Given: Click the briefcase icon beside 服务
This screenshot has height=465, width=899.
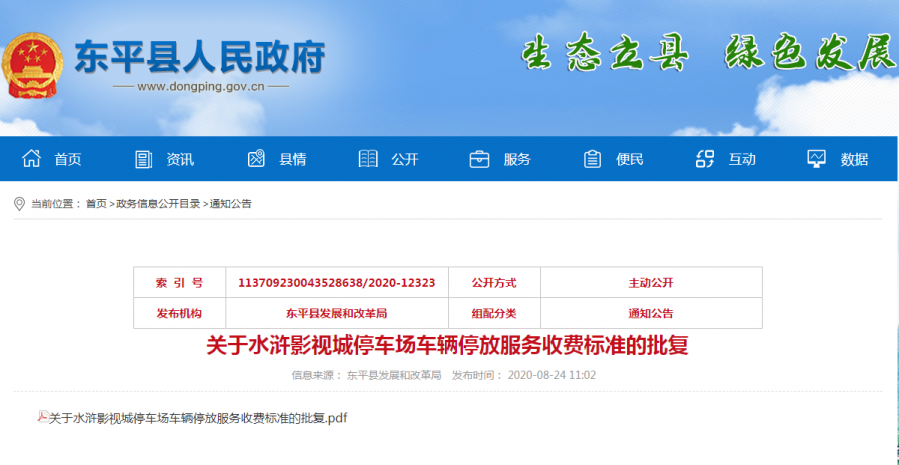Looking at the screenshot, I should [479, 159].
